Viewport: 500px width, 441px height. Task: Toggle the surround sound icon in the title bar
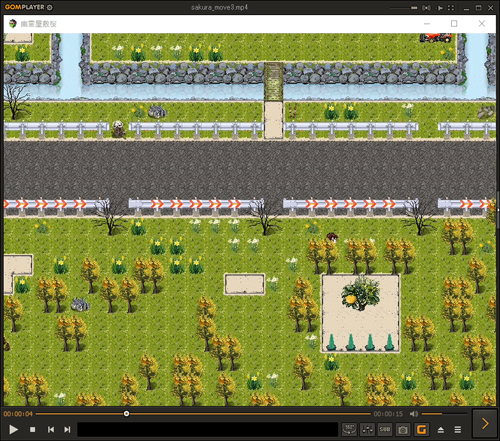pyautogui.click(x=426, y=8)
